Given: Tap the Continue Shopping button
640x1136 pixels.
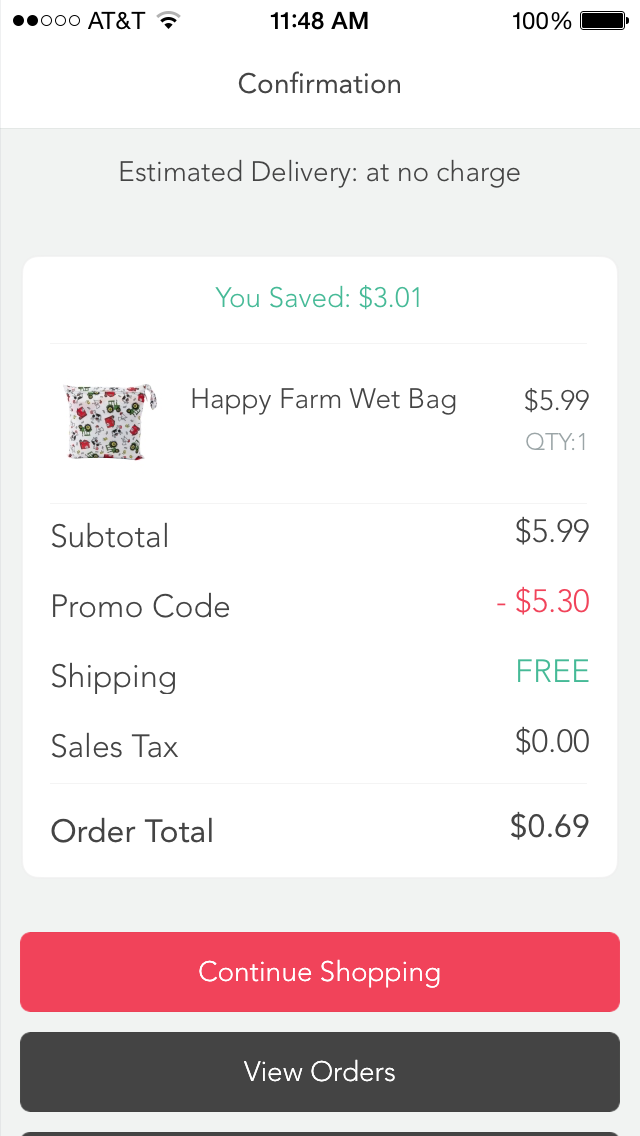Looking at the screenshot, I should [320, 972].
